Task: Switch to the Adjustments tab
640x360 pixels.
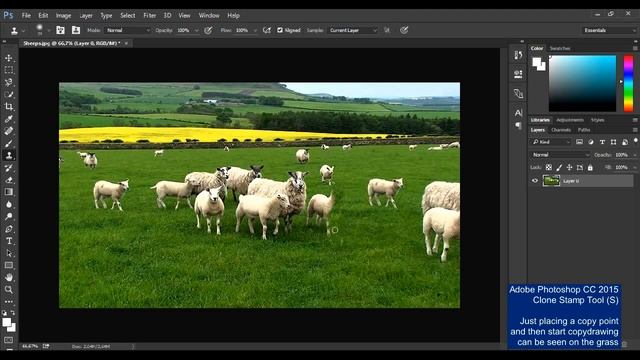Action: [570, 120]
